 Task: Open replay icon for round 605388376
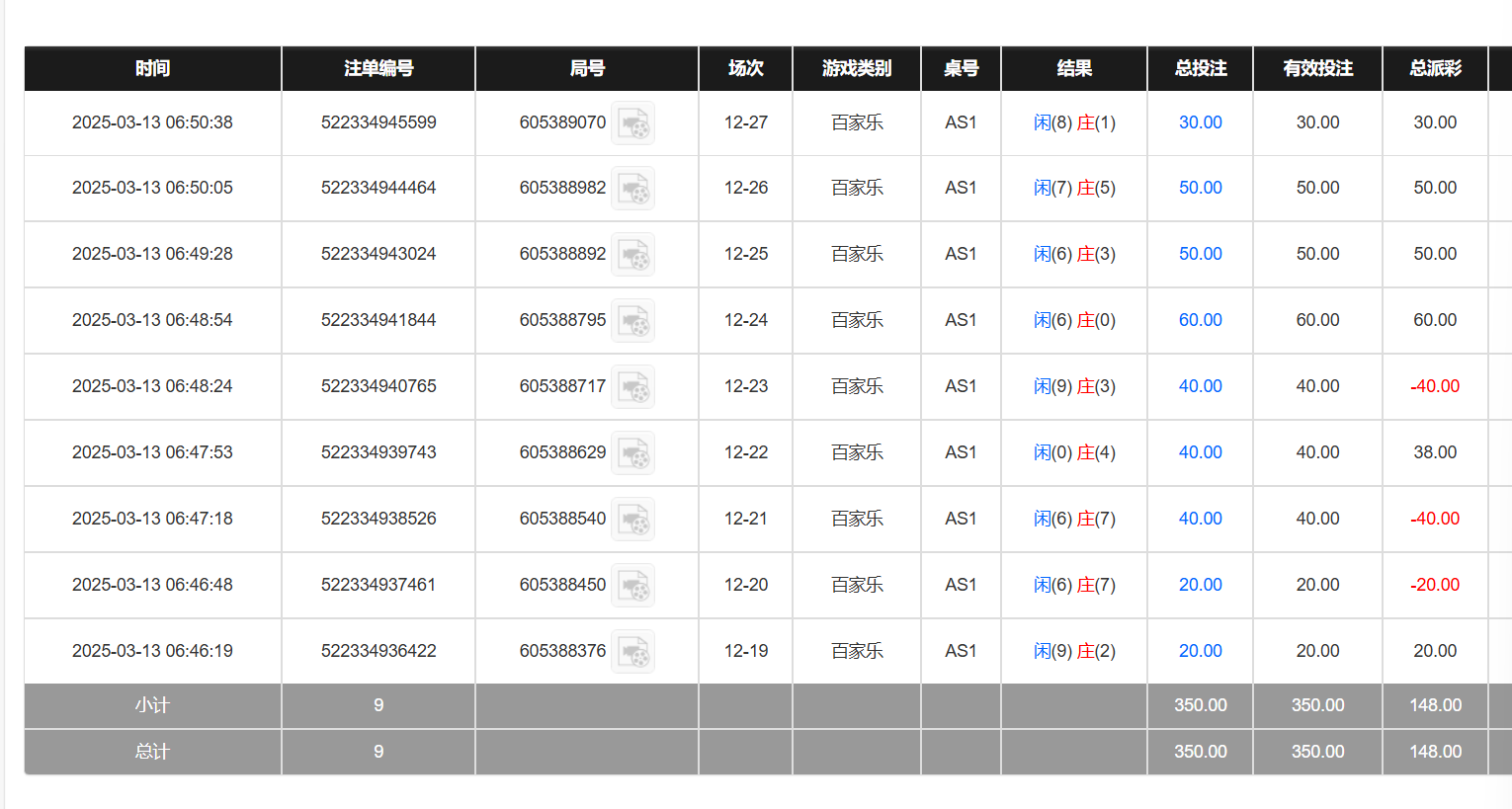tap(632, 652)
